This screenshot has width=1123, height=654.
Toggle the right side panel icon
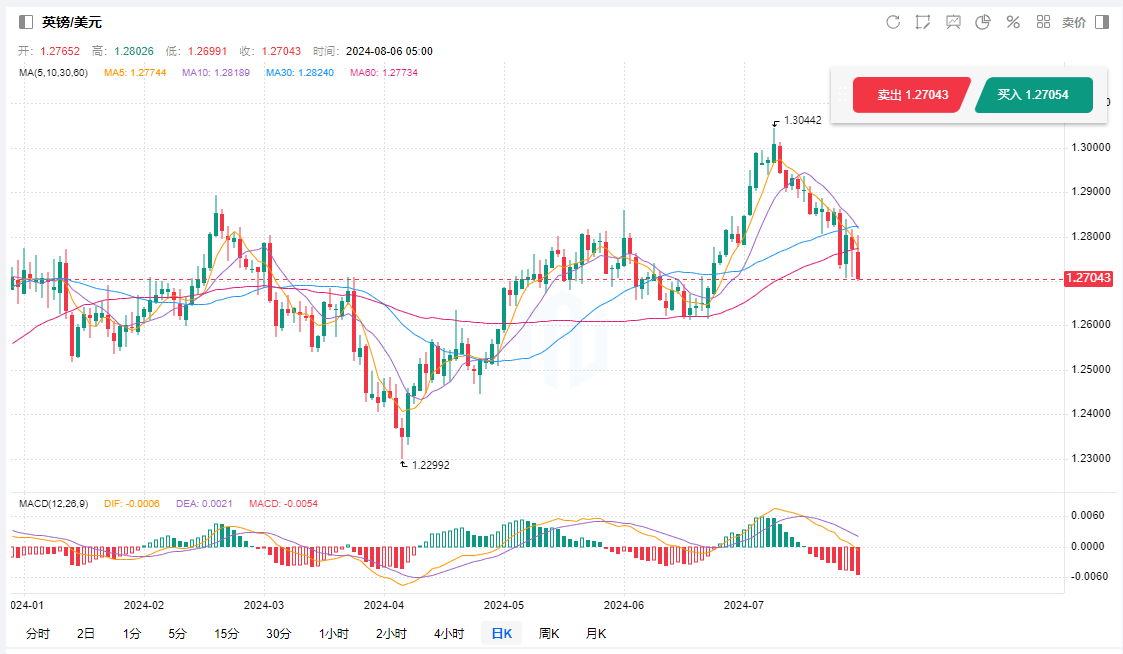[x=1102, y=22]
